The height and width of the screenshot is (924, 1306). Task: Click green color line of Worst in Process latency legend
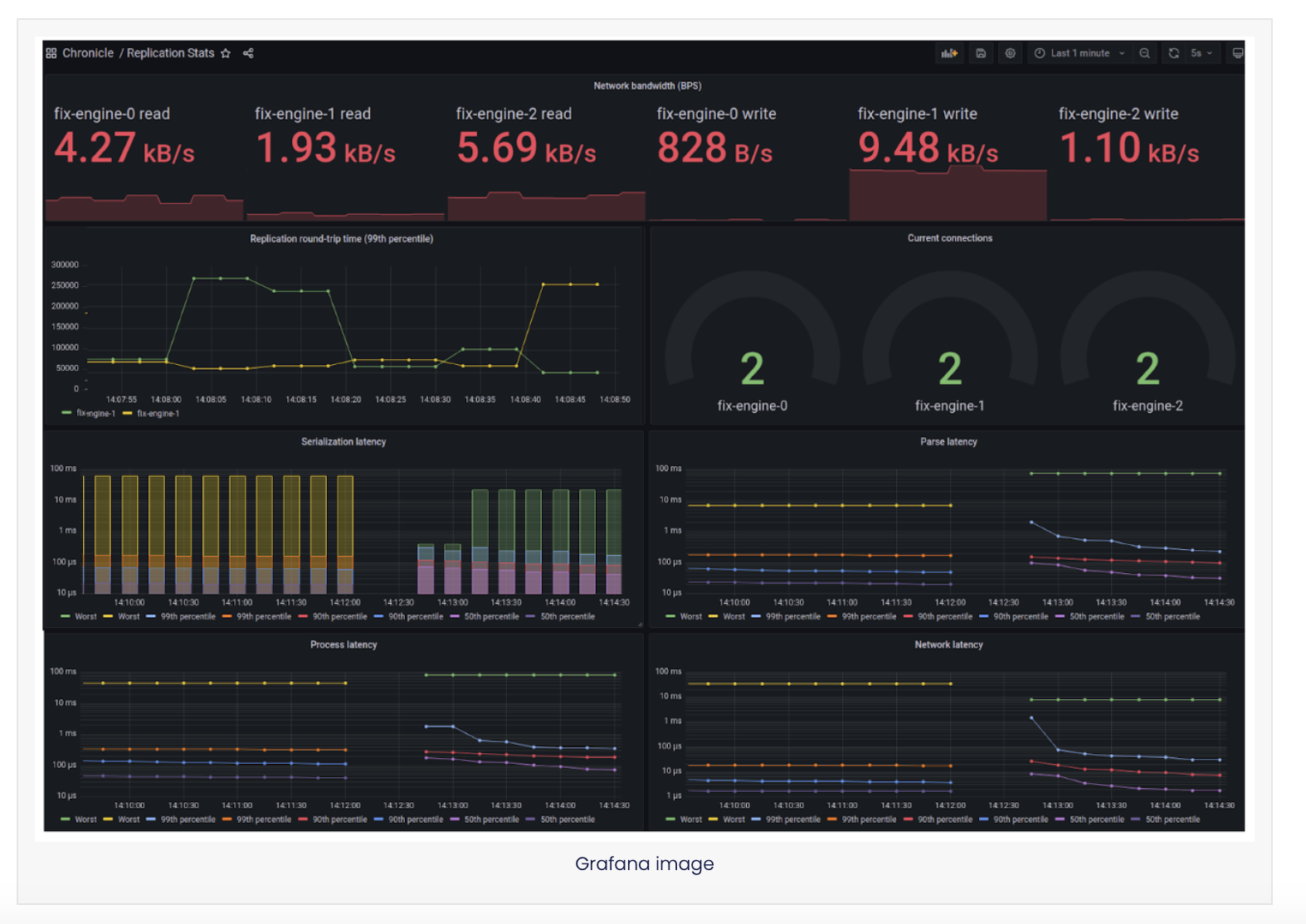click(66, 819)
